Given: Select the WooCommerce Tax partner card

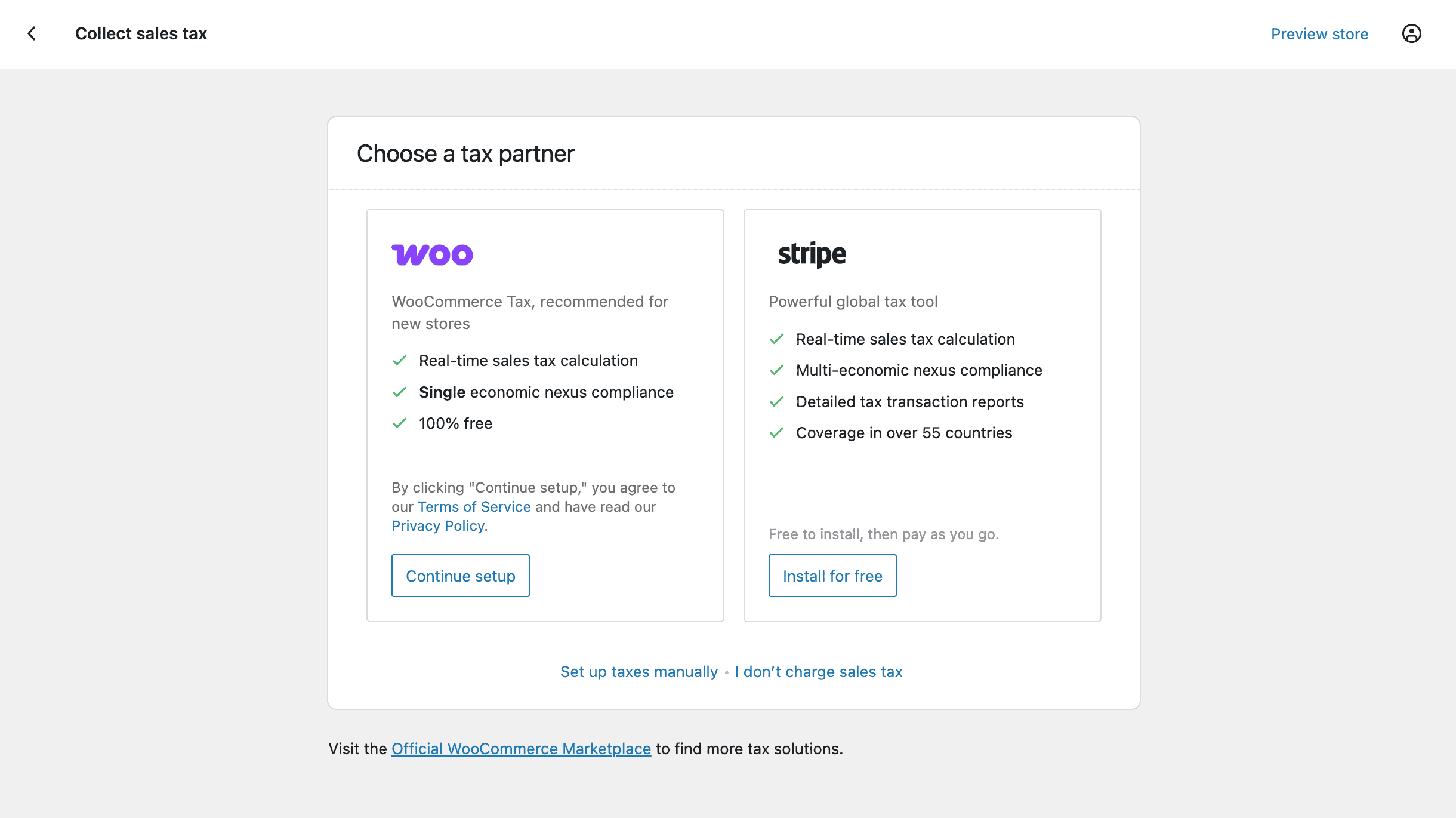Looking at the screenshot, I should 545,415.
